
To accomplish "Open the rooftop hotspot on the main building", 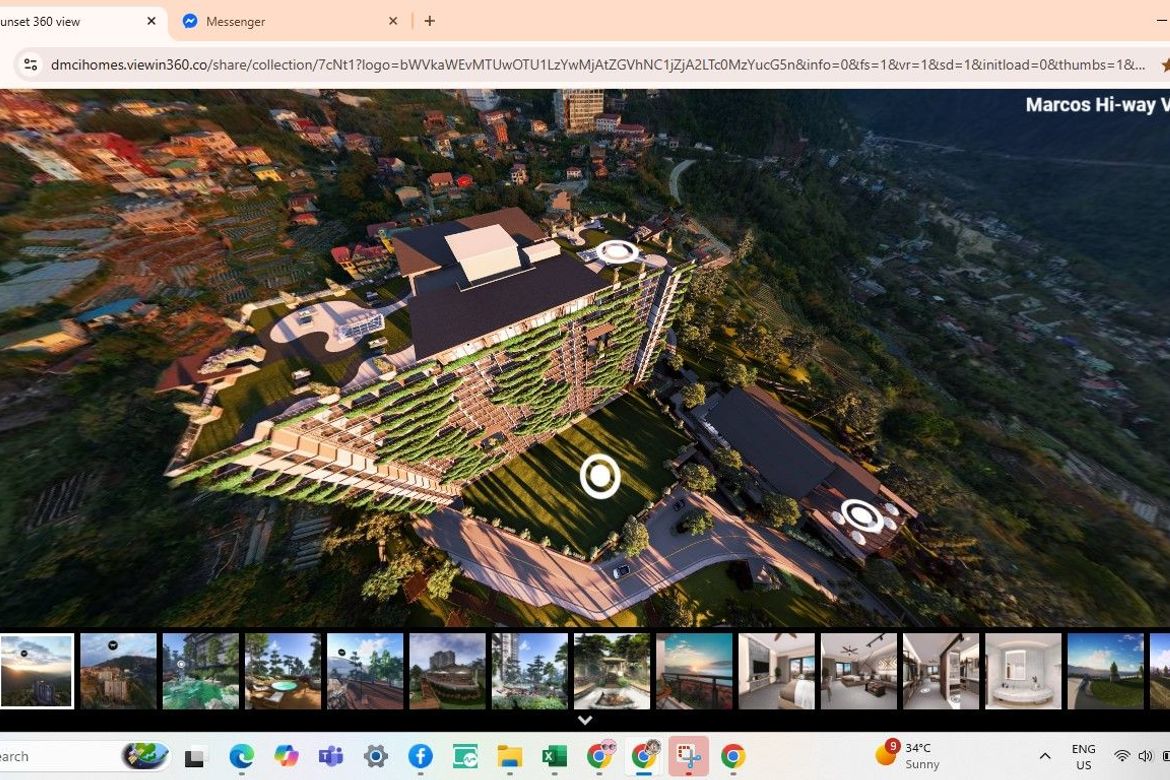I will pyautogui.click(x=617, y=252).
